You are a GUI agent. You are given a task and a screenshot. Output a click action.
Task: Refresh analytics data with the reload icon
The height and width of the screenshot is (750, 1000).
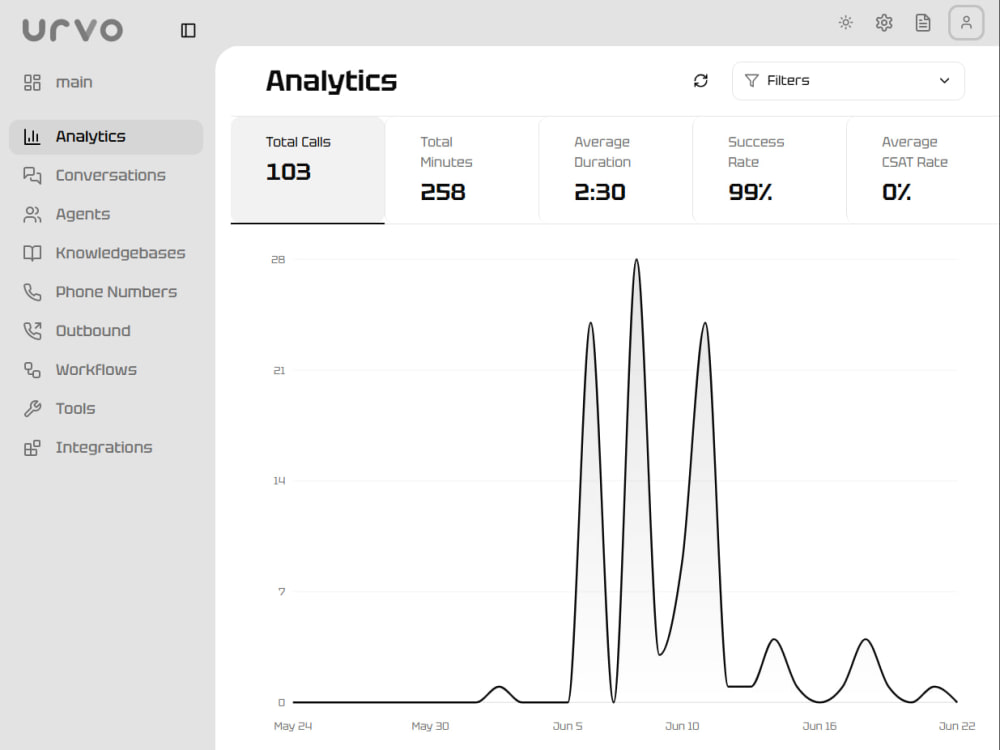(701, 81)
